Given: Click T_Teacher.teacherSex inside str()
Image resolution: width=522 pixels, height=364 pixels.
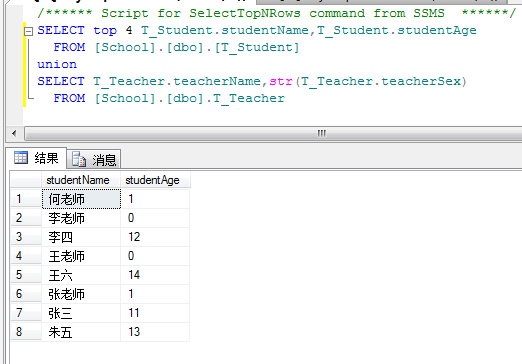Looking at the screenshot, I should pos(381,81).
